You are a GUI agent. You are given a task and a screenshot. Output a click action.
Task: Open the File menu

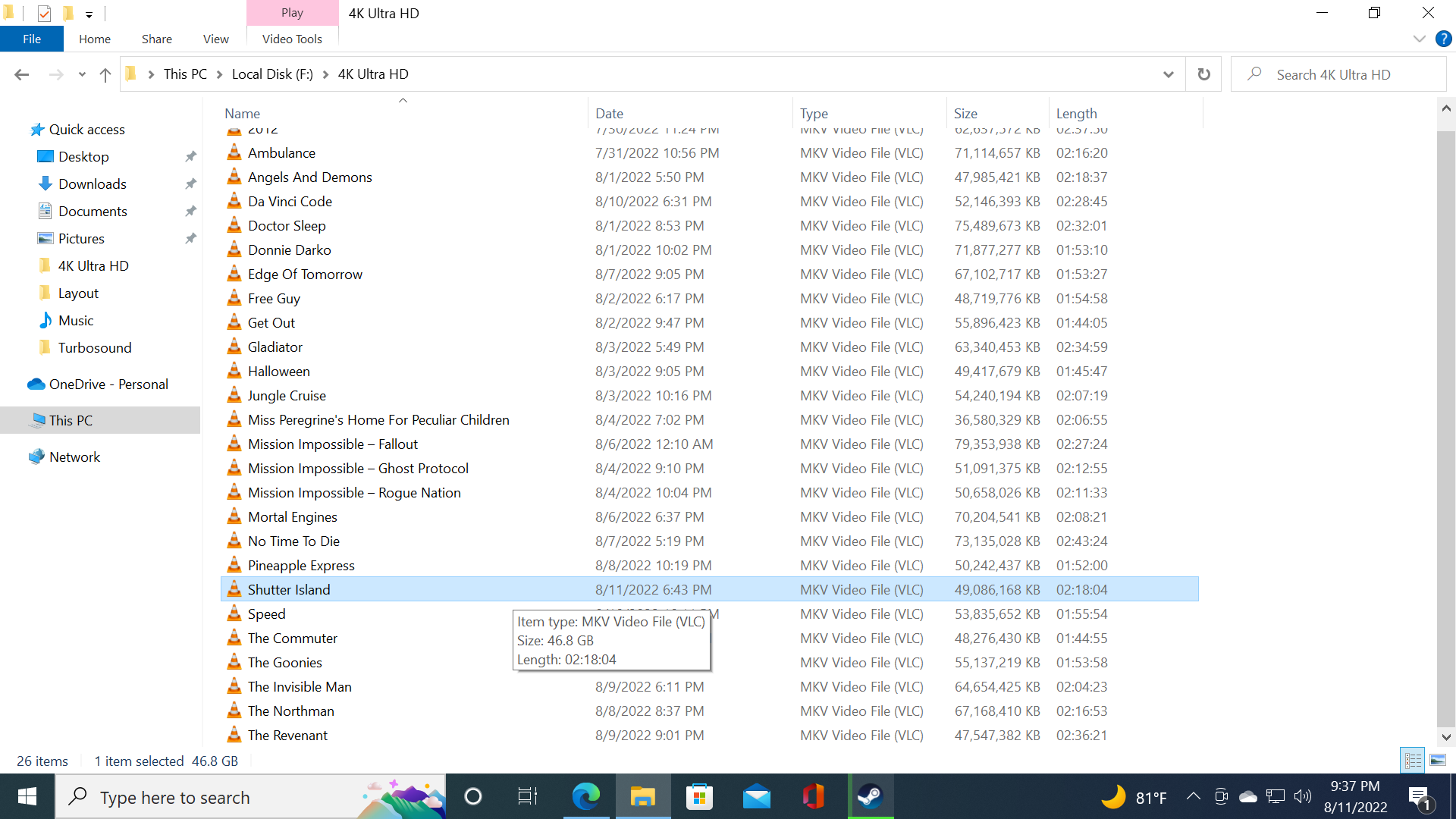(32, 39)
